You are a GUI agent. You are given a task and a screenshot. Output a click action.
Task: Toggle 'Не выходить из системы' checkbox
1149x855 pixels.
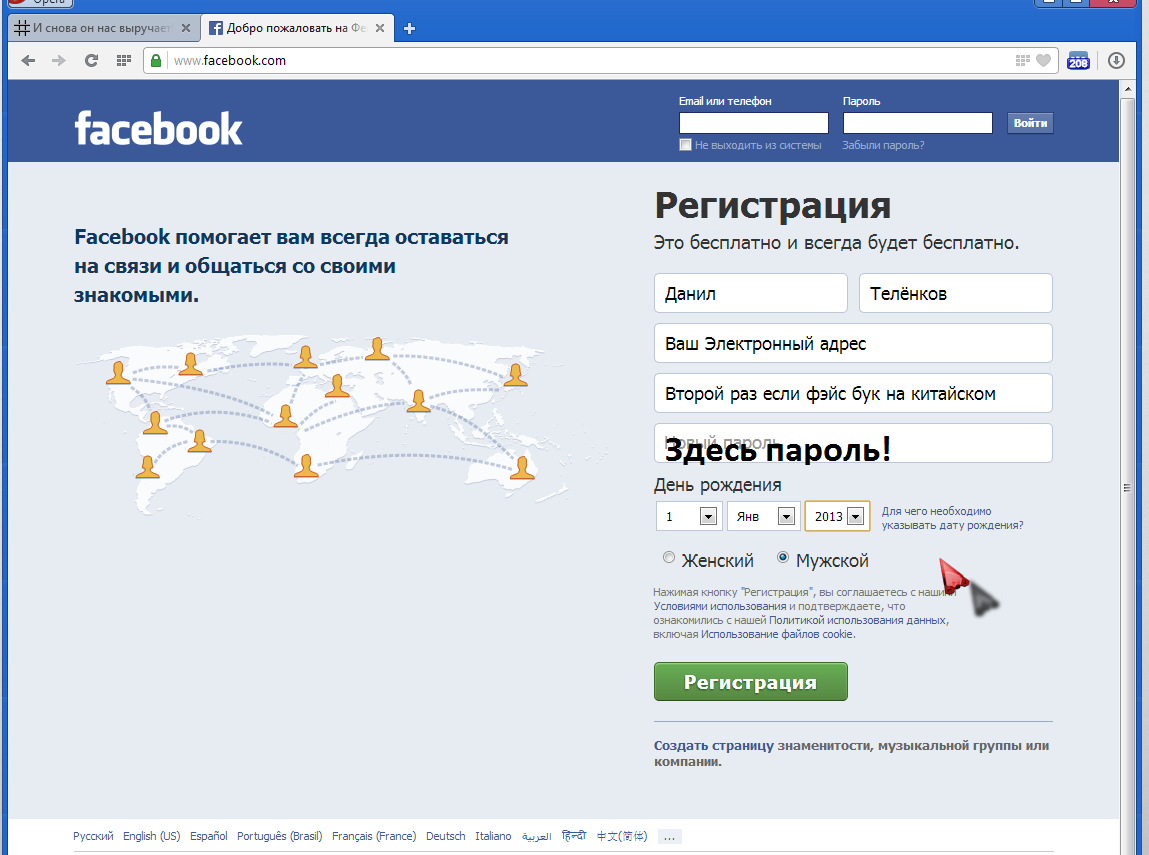685,145
